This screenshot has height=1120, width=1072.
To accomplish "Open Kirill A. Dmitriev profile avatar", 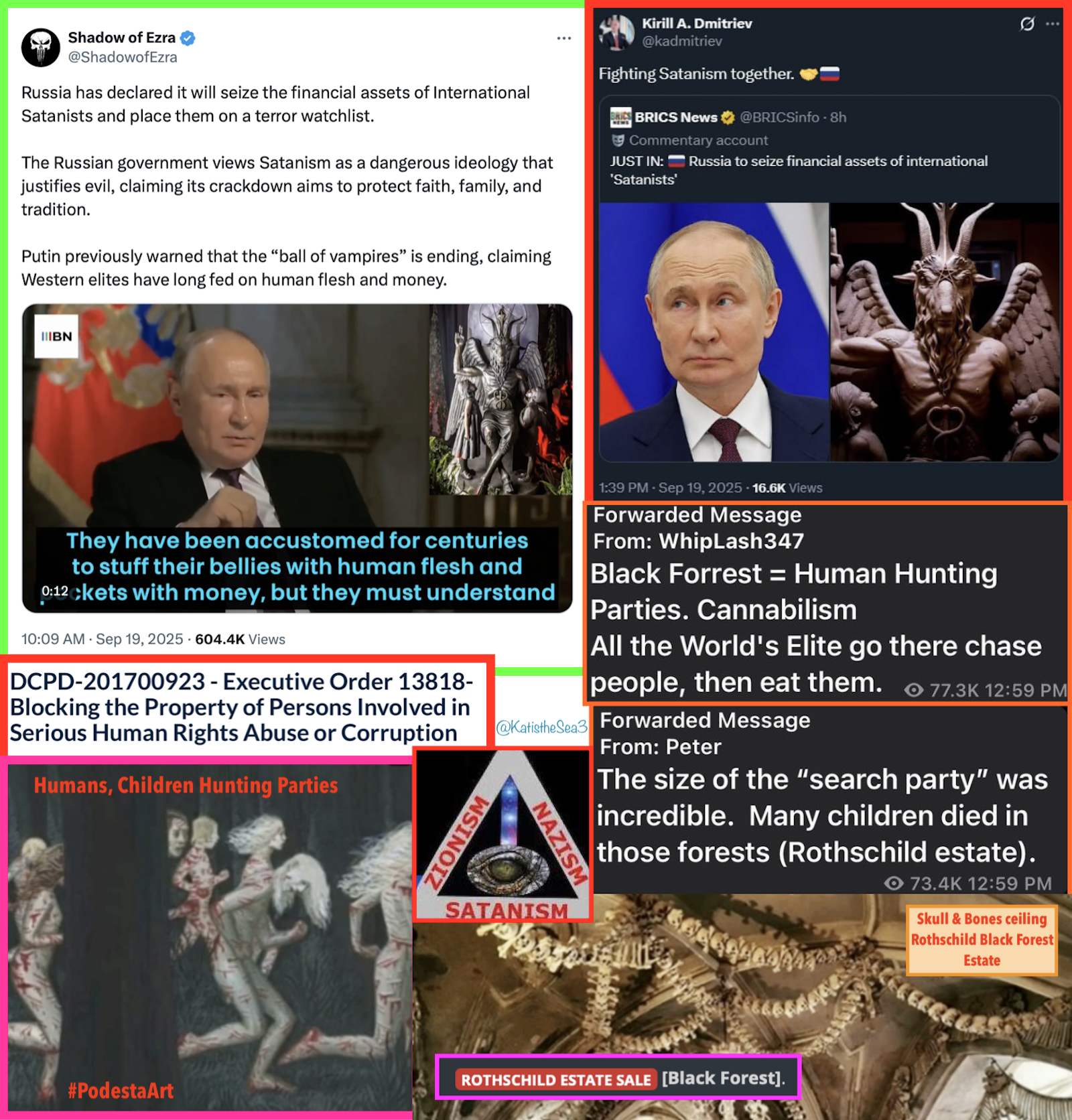I will pos(616,32).
